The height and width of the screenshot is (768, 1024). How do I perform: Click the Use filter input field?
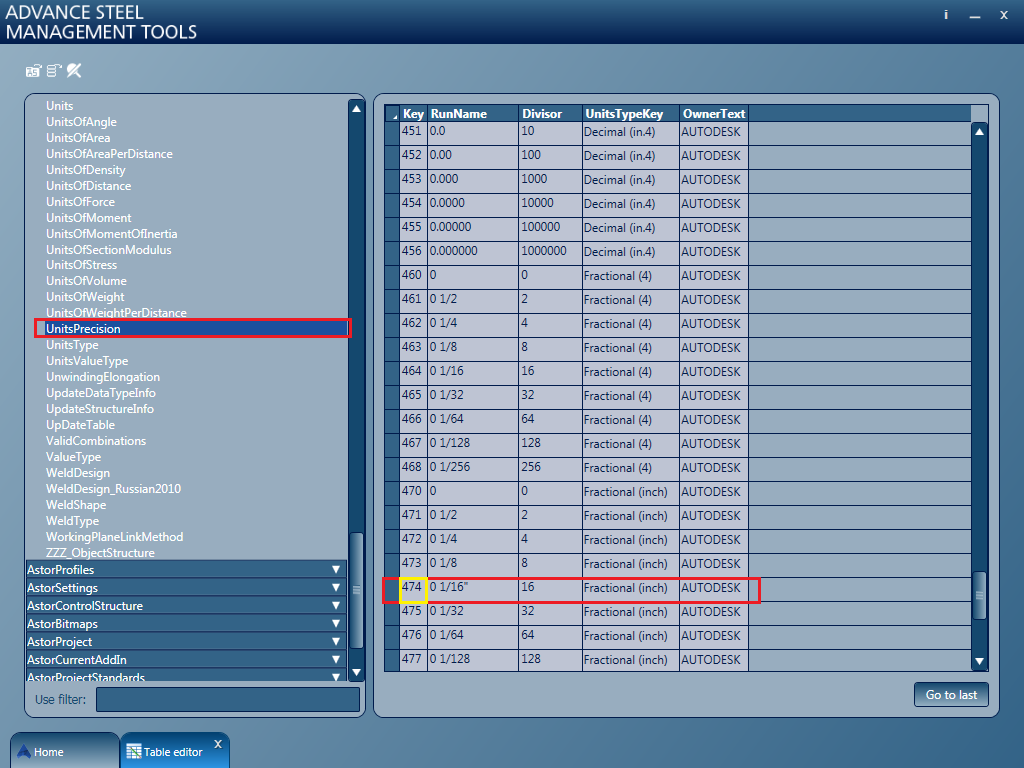tap(228, 699)
